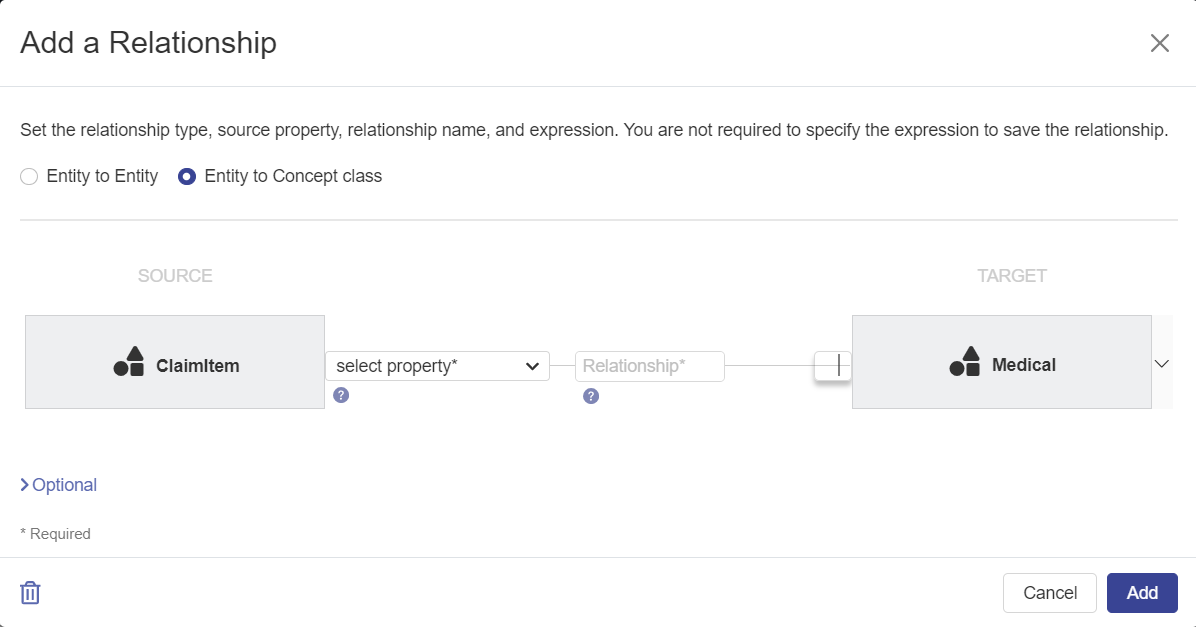Select the ClaimItem source box
This screenshot has width=1196, height=627.
(x=175, y=361)
